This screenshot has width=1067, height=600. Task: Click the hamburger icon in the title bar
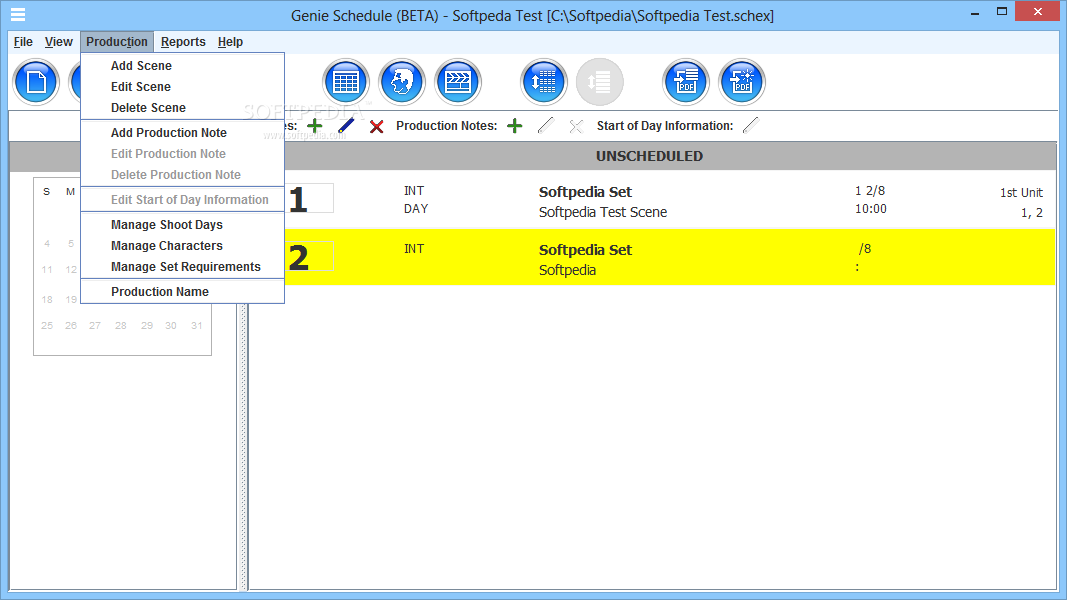point(18,14)
